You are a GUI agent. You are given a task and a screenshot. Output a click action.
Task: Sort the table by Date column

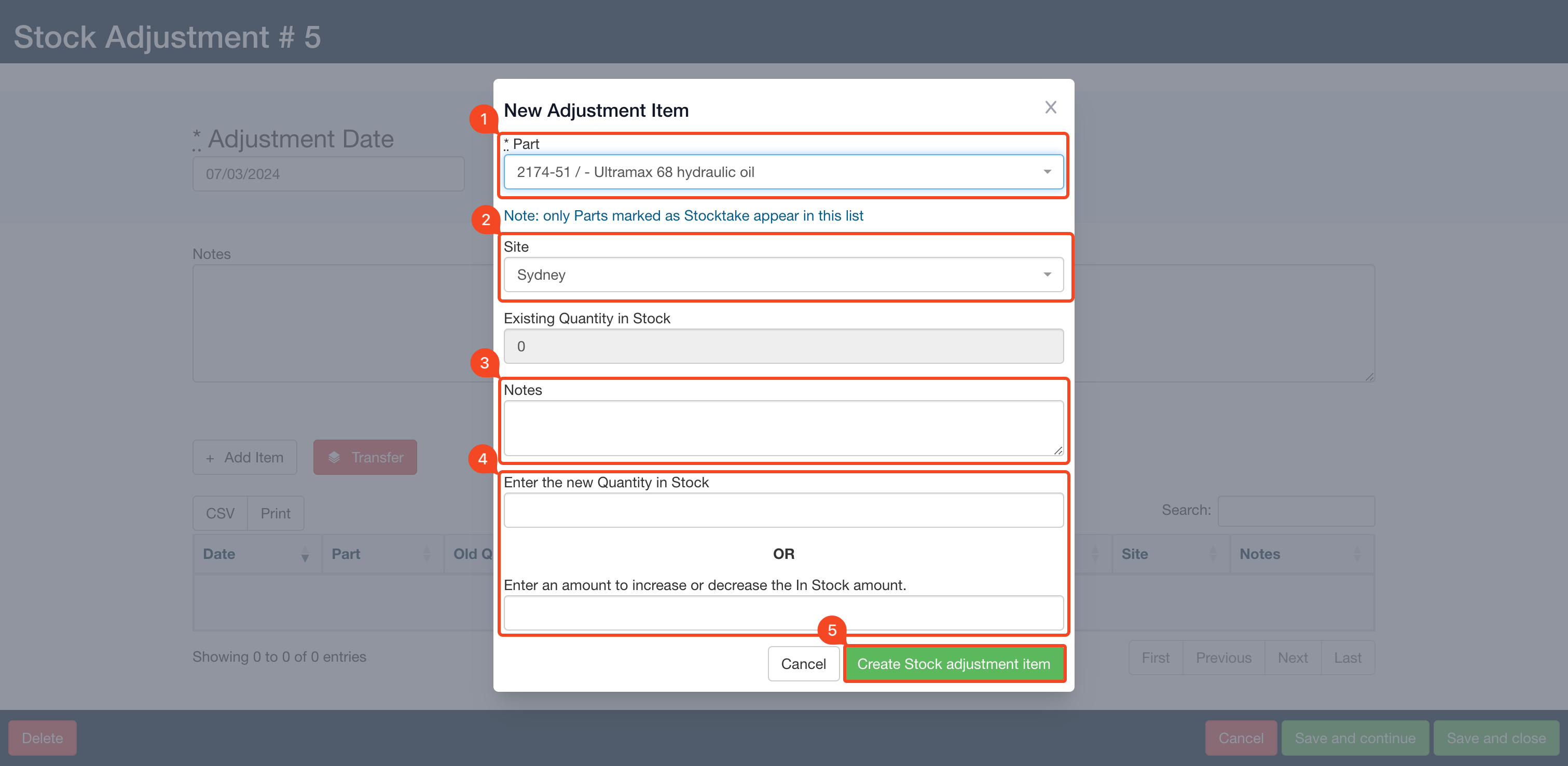coord(256,554)
